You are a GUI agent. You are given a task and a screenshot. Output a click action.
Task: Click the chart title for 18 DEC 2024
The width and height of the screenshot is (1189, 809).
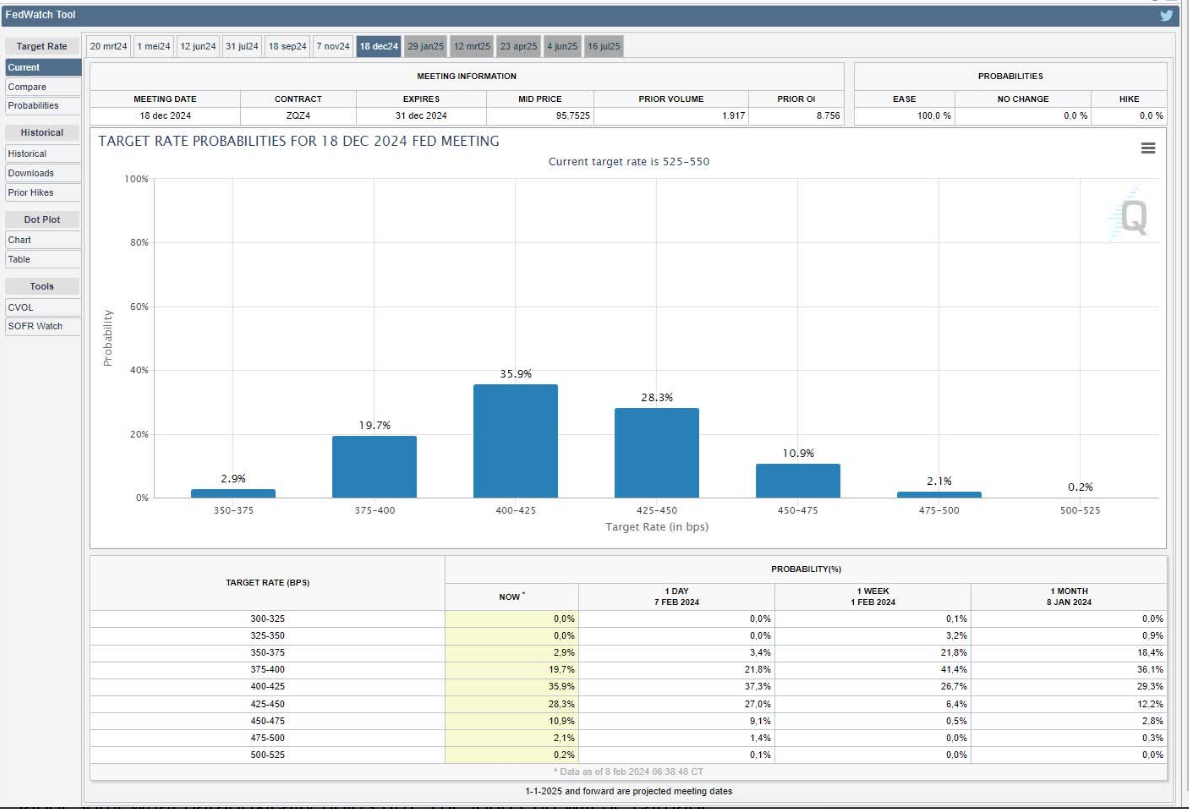click(299, 141)
